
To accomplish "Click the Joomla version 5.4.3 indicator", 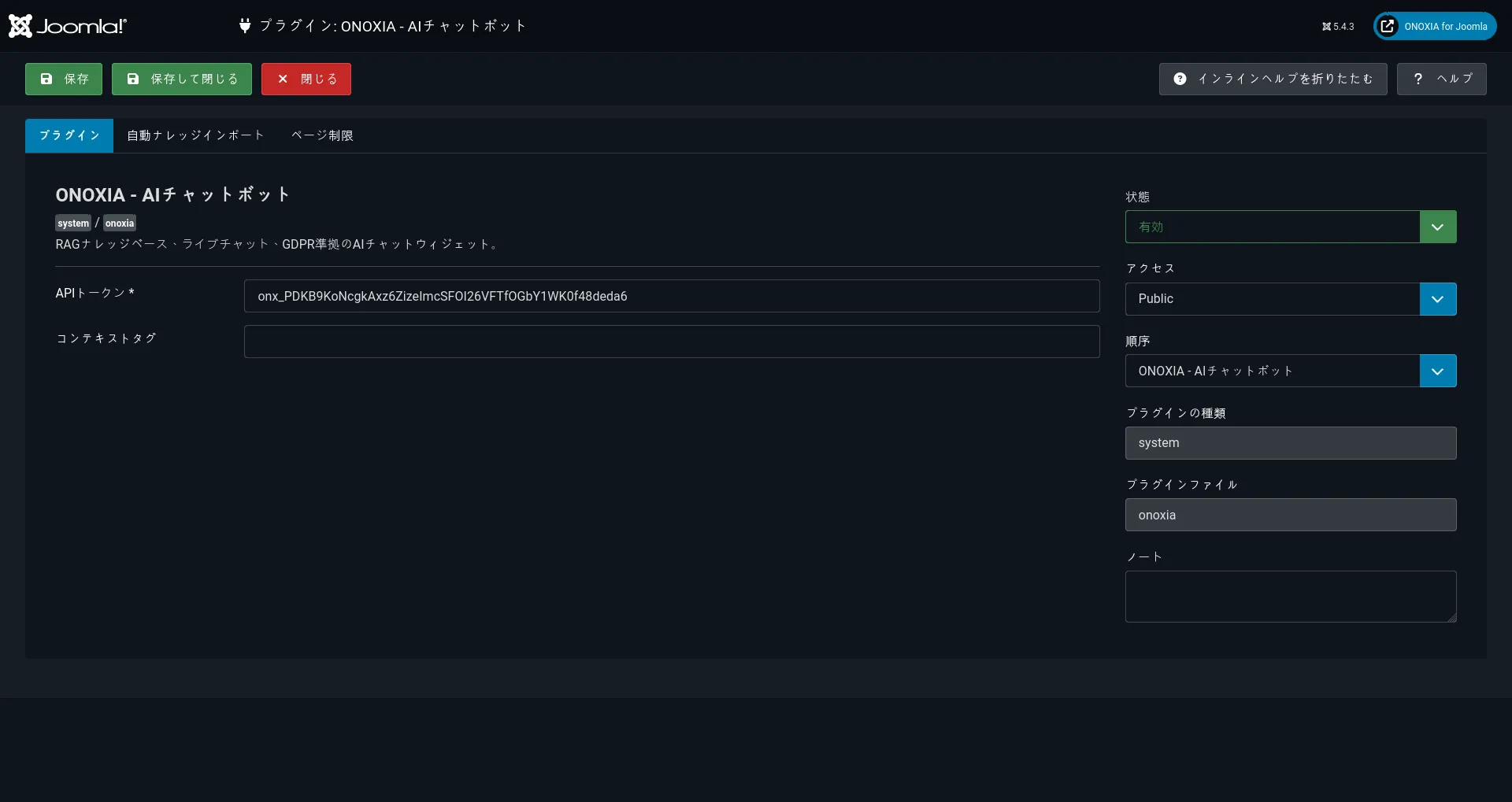I will pos(1338,27).
